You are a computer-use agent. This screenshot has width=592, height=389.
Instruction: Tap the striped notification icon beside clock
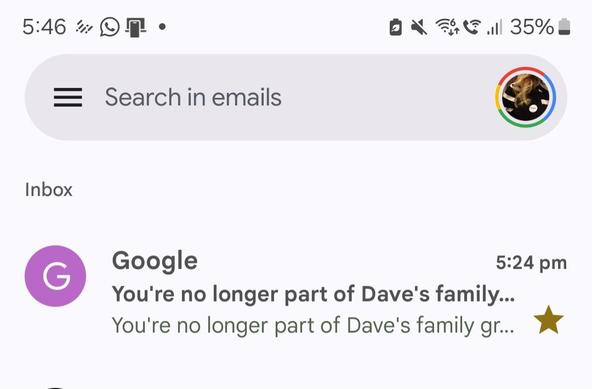84,27
